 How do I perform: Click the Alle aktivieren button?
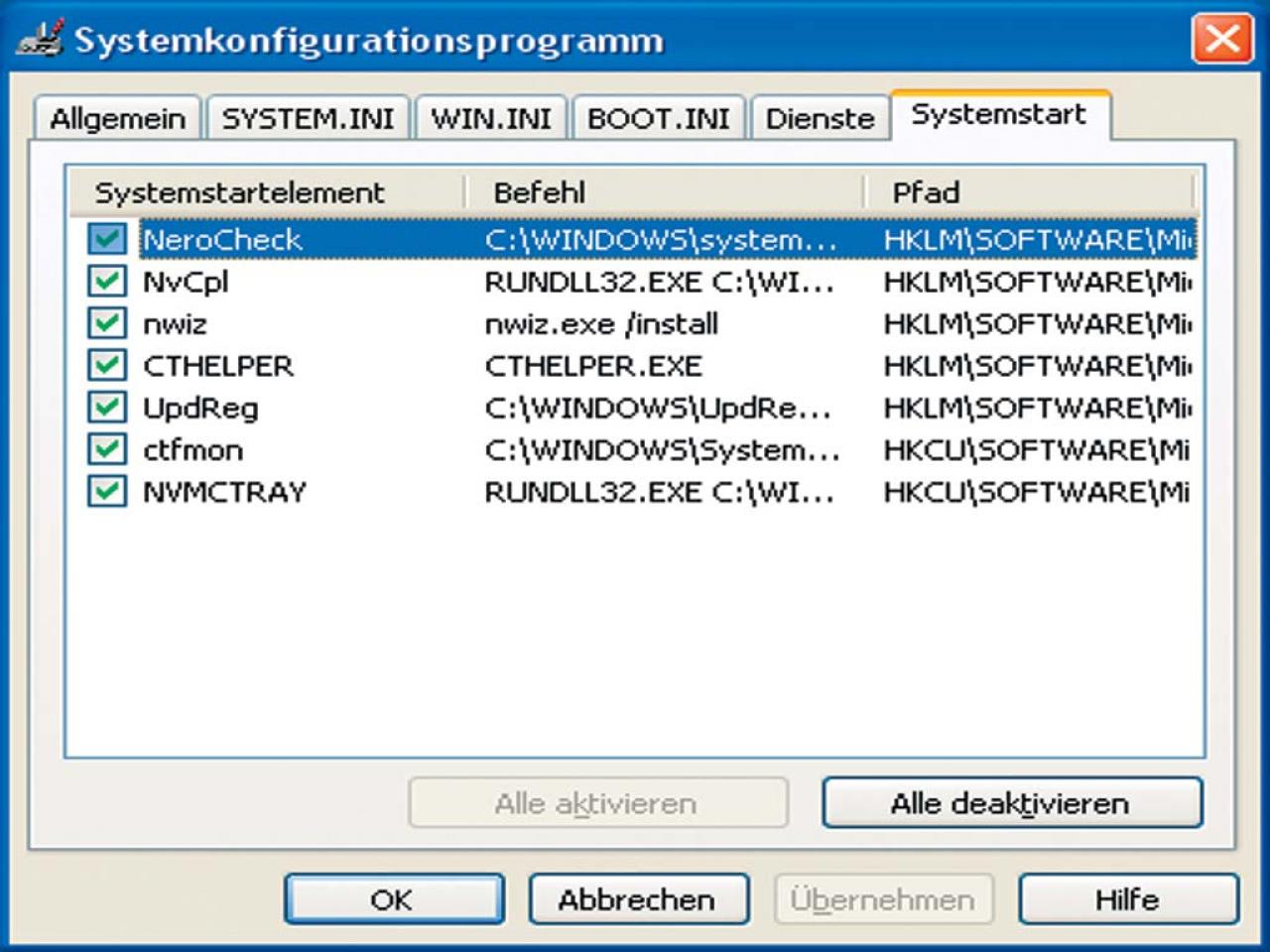point(597,802)
